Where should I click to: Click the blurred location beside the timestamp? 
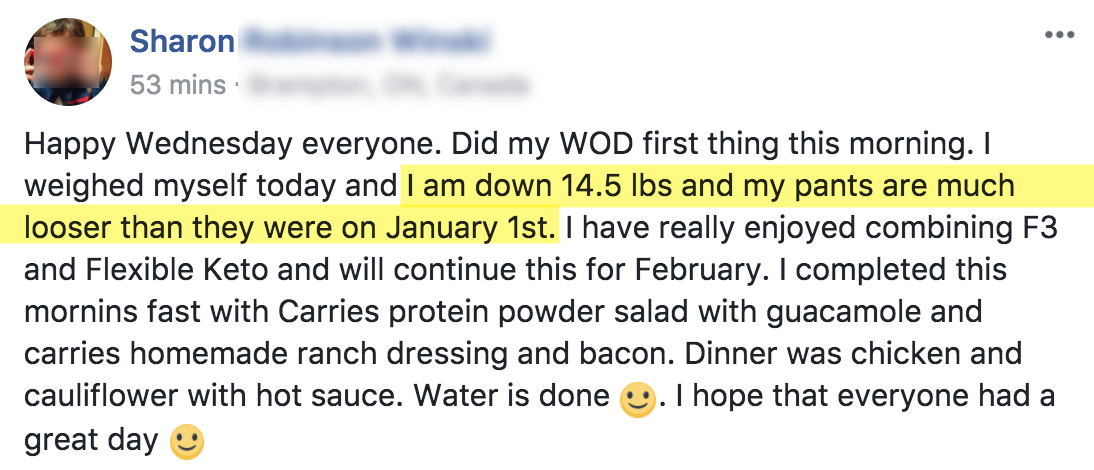[388, 85]
